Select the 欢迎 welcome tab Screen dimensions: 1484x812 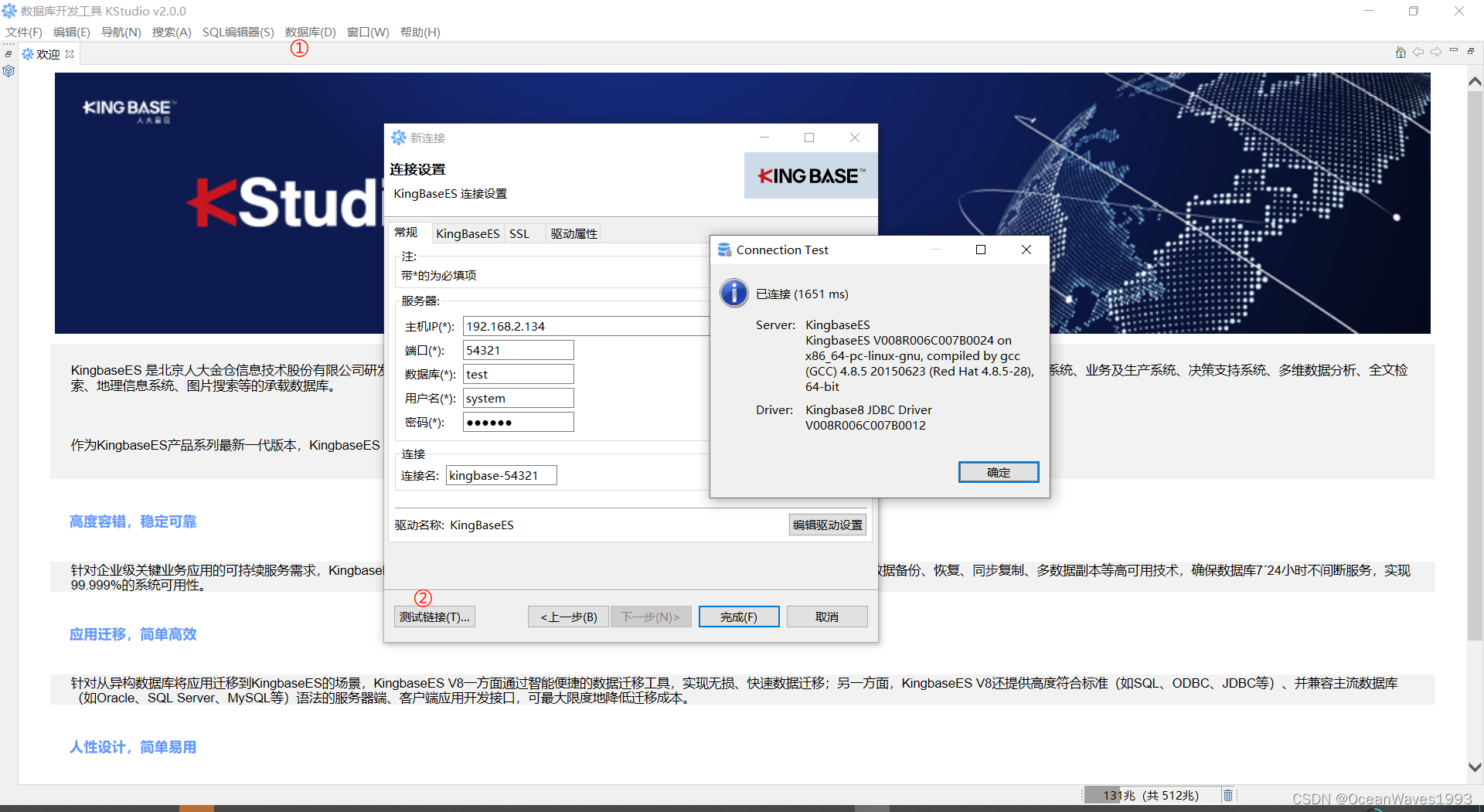(48, 54)
